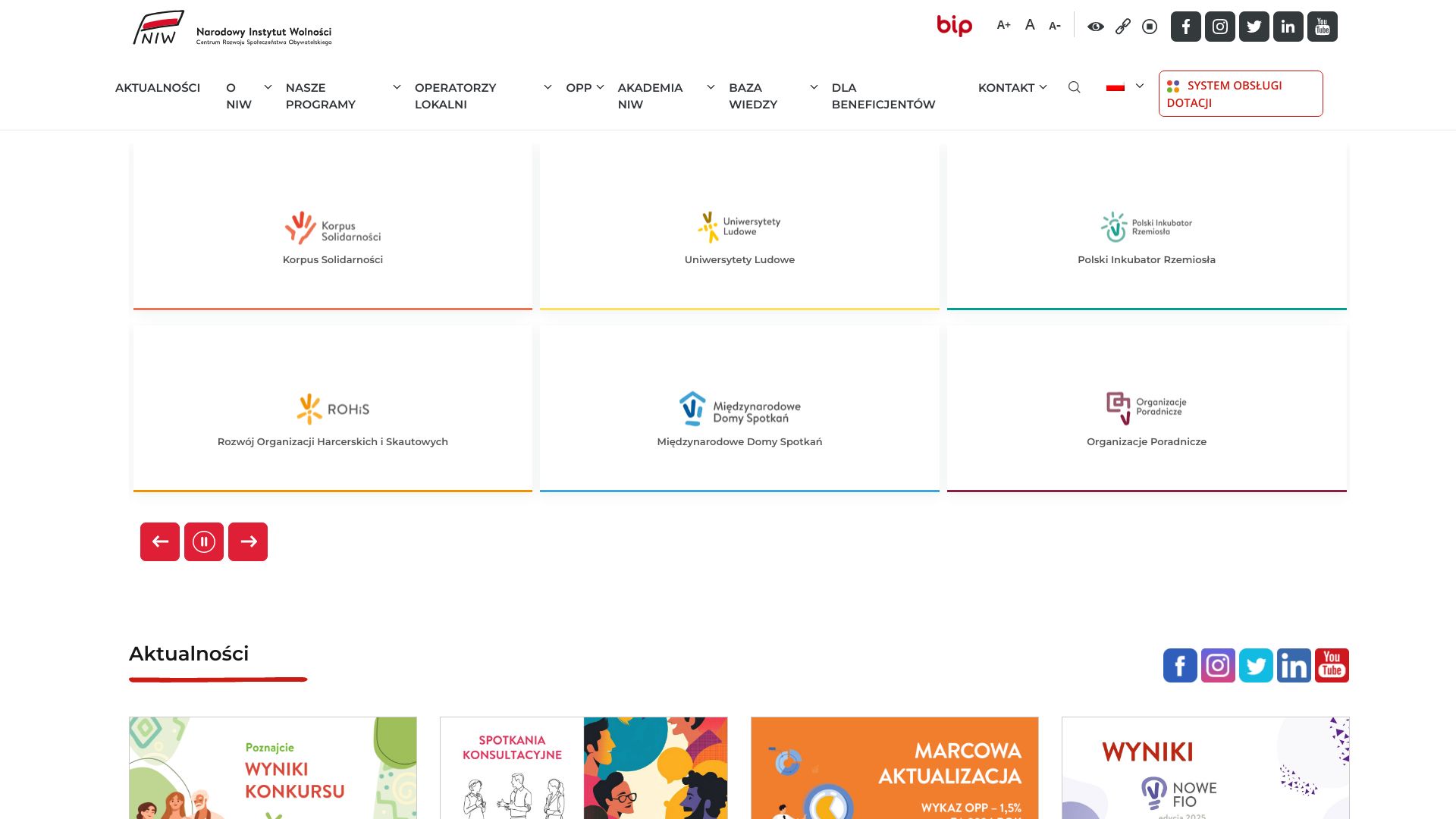The height and width of the screenshot is (819, 1456).
Task: Go to Aktualności menu item
Action: click(158, 88)
